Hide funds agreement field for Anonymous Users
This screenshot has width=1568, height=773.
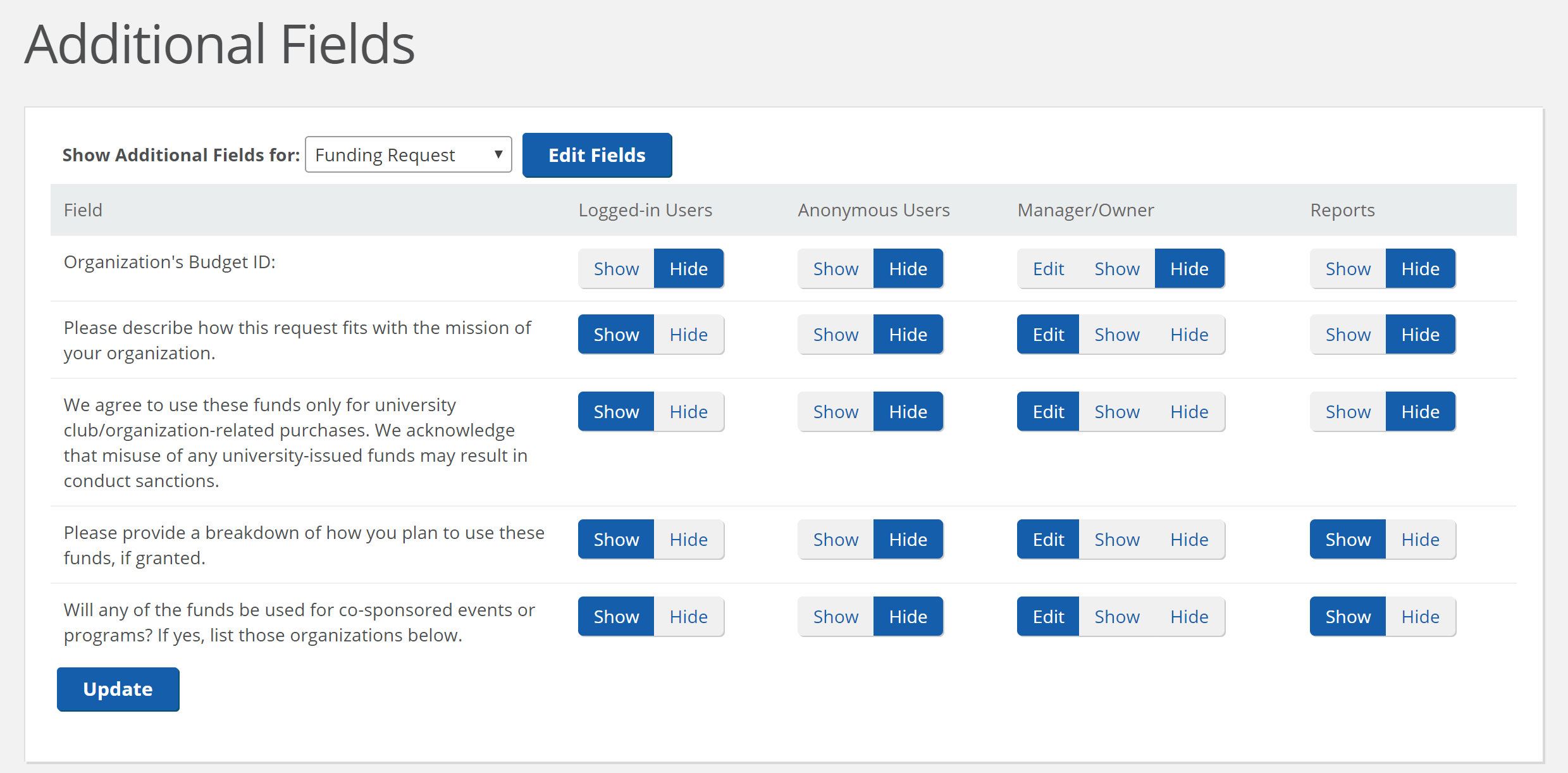[x=908, y=412]
